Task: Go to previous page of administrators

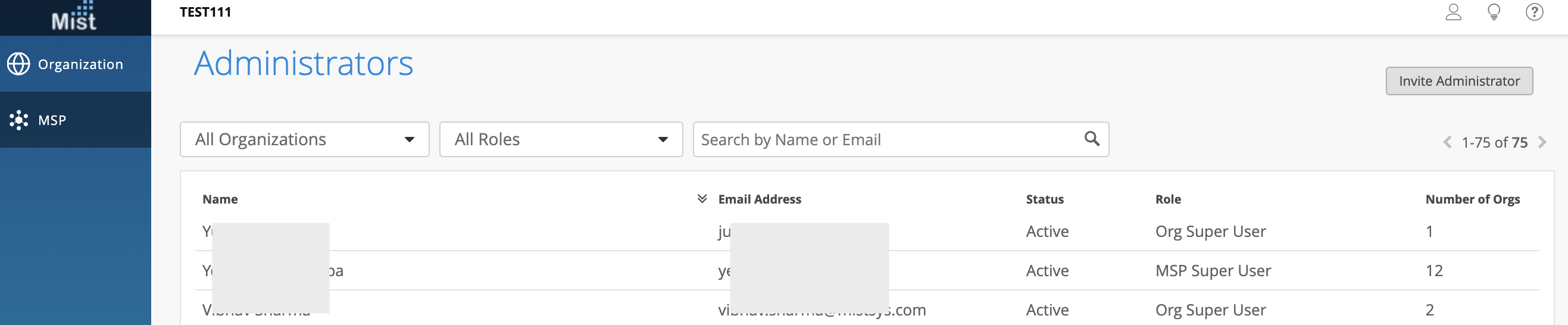Action: [1448, 142]
